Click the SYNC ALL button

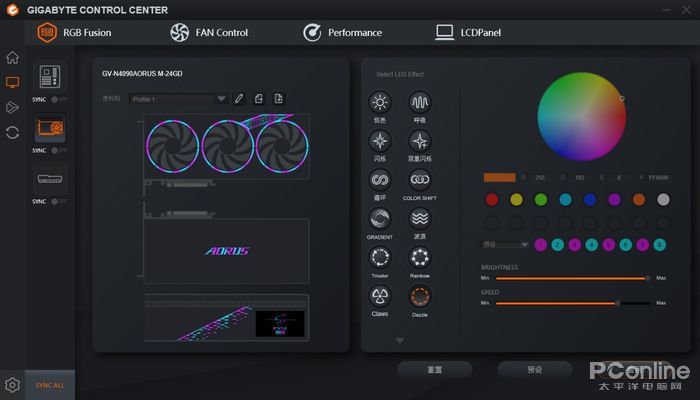[x=50, y=385]
